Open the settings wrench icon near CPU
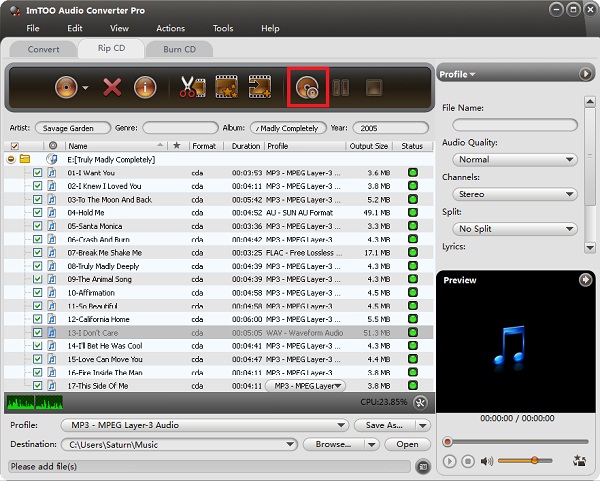Image resolution: width=600 pixels, height=481 pixels. [420, 402]
